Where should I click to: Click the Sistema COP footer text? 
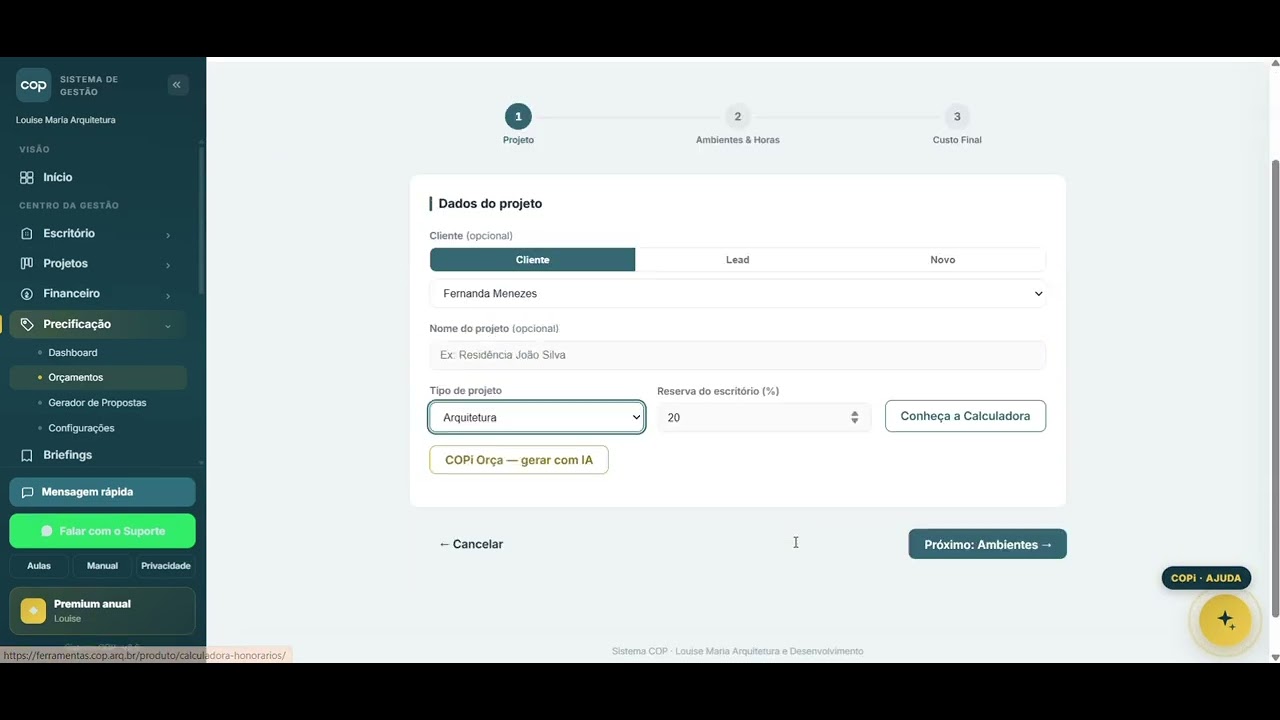coord(738,651)
